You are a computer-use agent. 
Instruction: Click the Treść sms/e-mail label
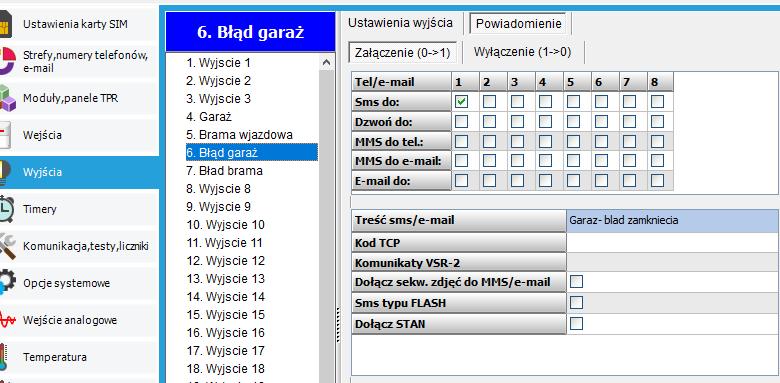pos(459,220)
